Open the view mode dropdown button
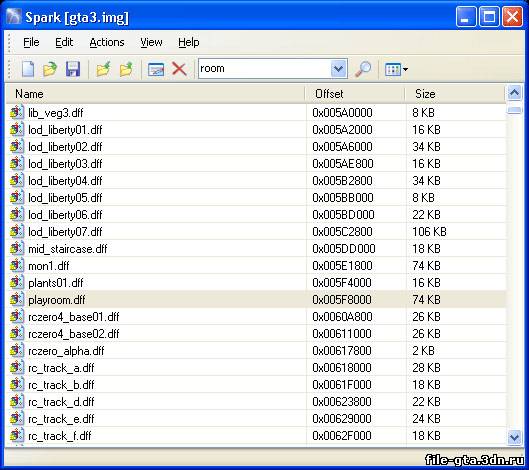 [396, 70]
